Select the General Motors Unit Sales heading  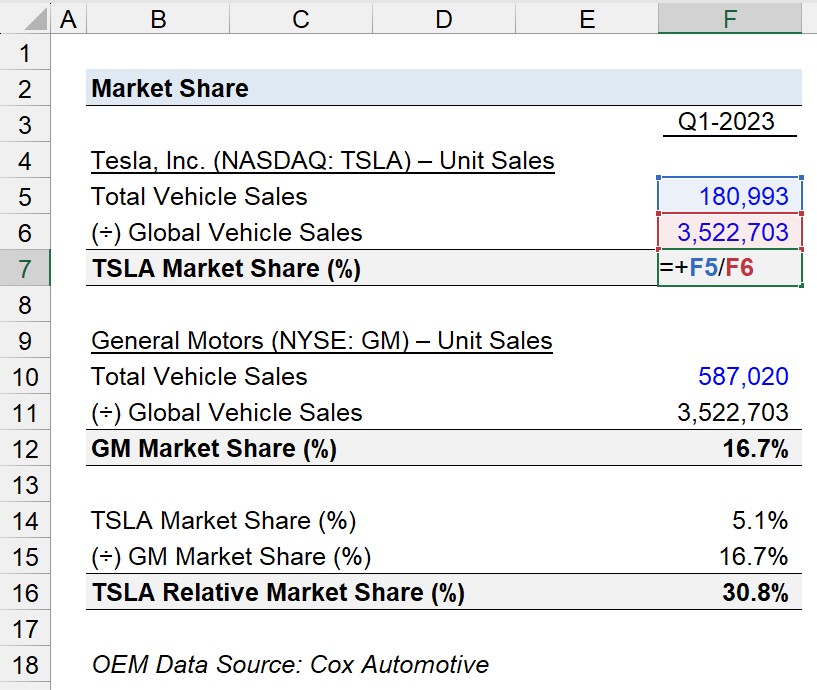[x=321, y=340]
